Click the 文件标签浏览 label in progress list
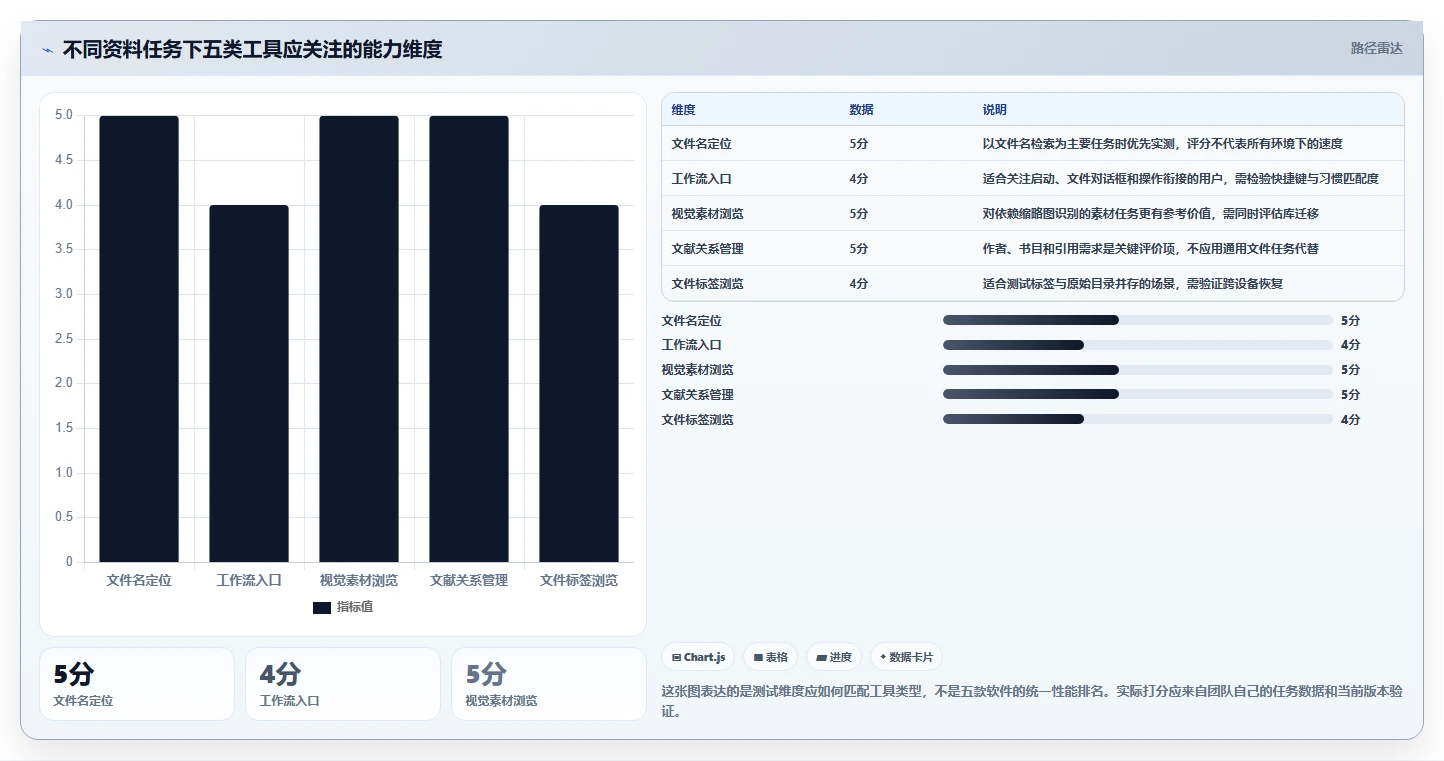 (698, 420)
